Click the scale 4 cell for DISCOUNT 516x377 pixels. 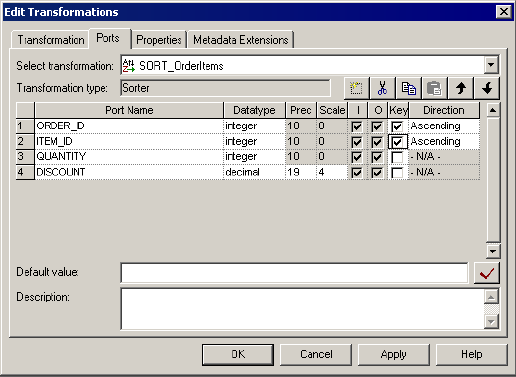tap(332, 172)
